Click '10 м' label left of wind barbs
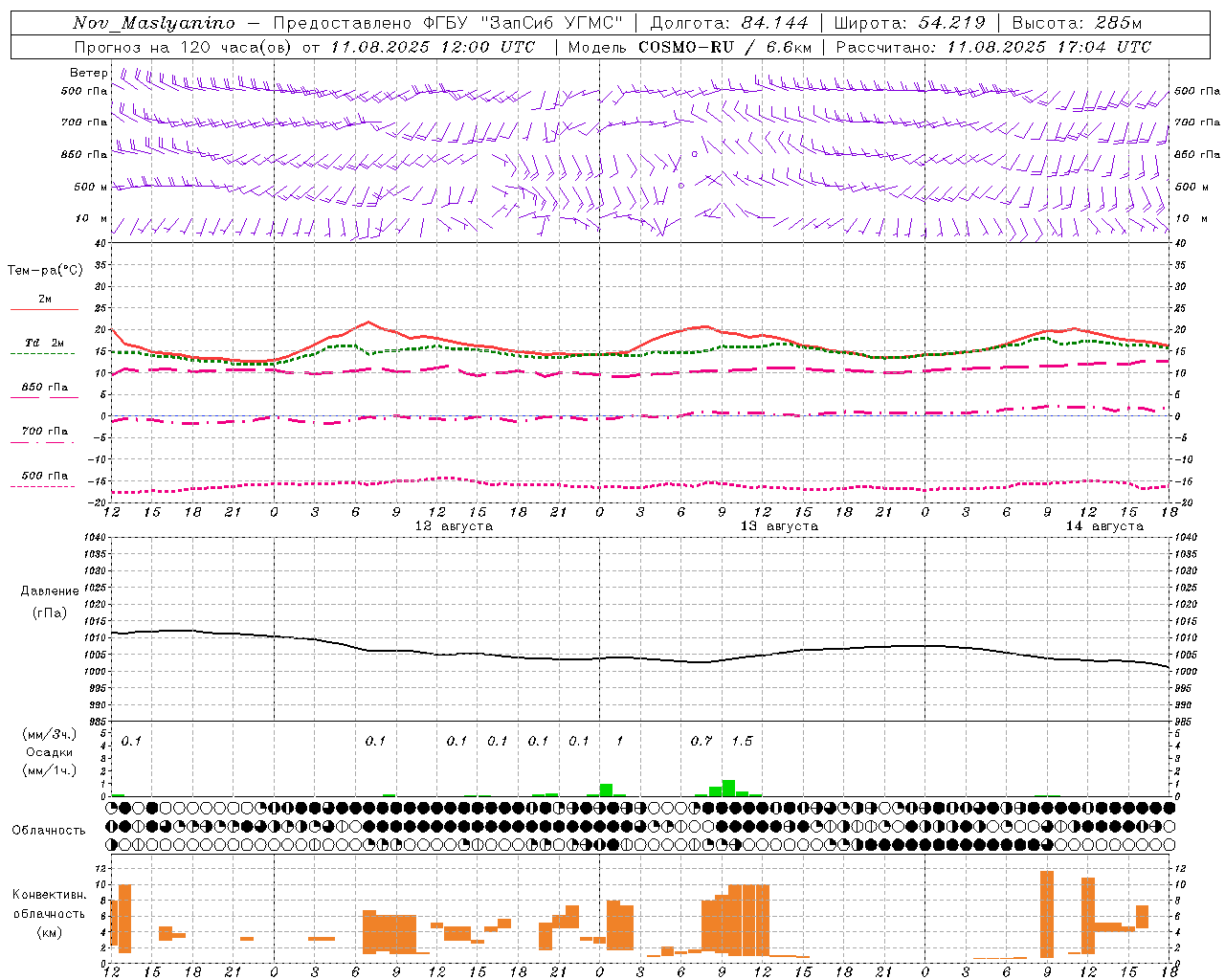 [91, 219]
